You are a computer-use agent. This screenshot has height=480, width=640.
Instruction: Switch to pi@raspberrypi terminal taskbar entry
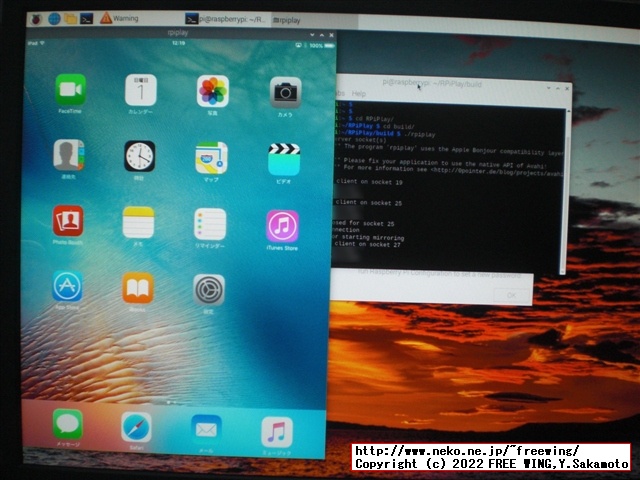pos(226,19)
